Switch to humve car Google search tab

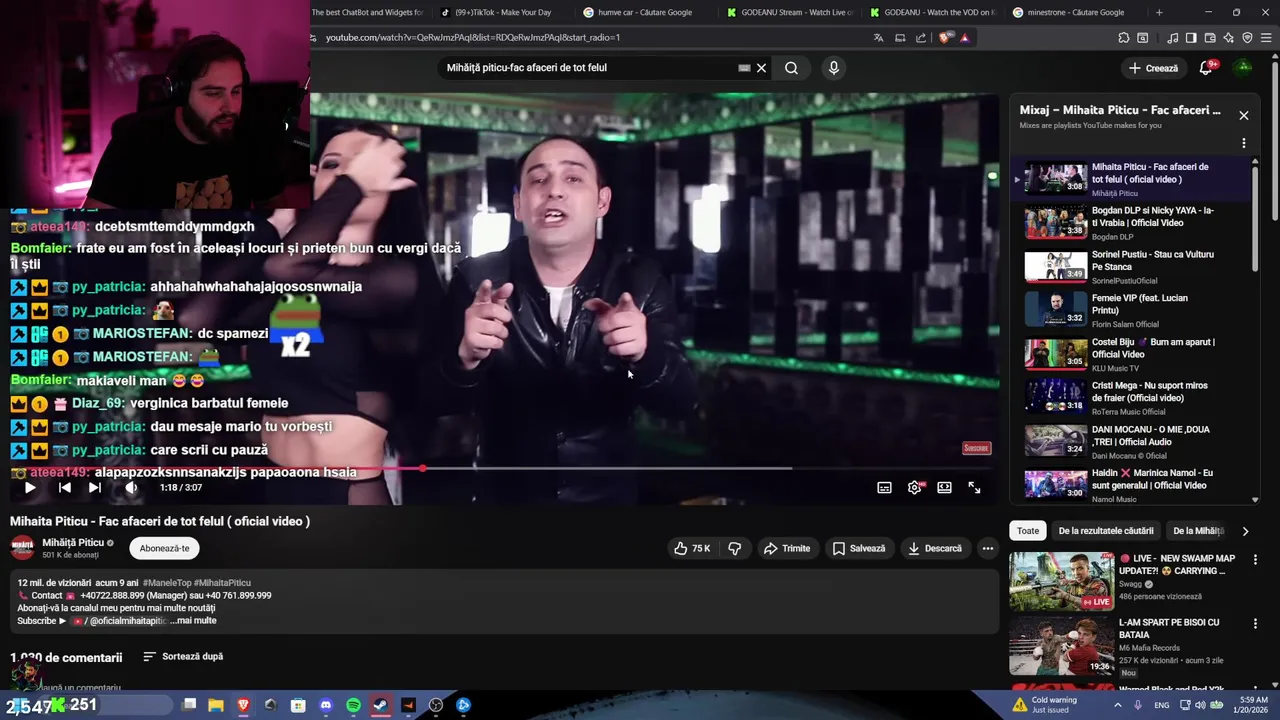pos(645,12)
